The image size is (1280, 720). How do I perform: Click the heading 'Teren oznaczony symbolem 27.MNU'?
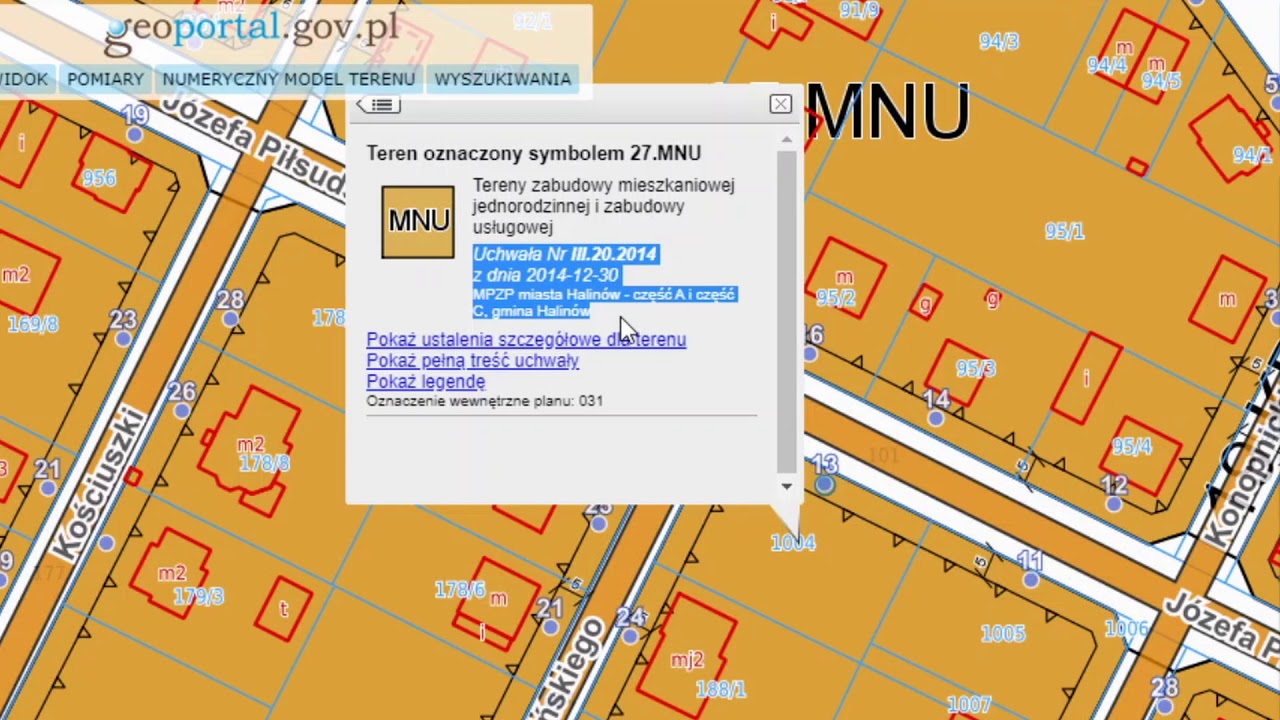(533, 153)
